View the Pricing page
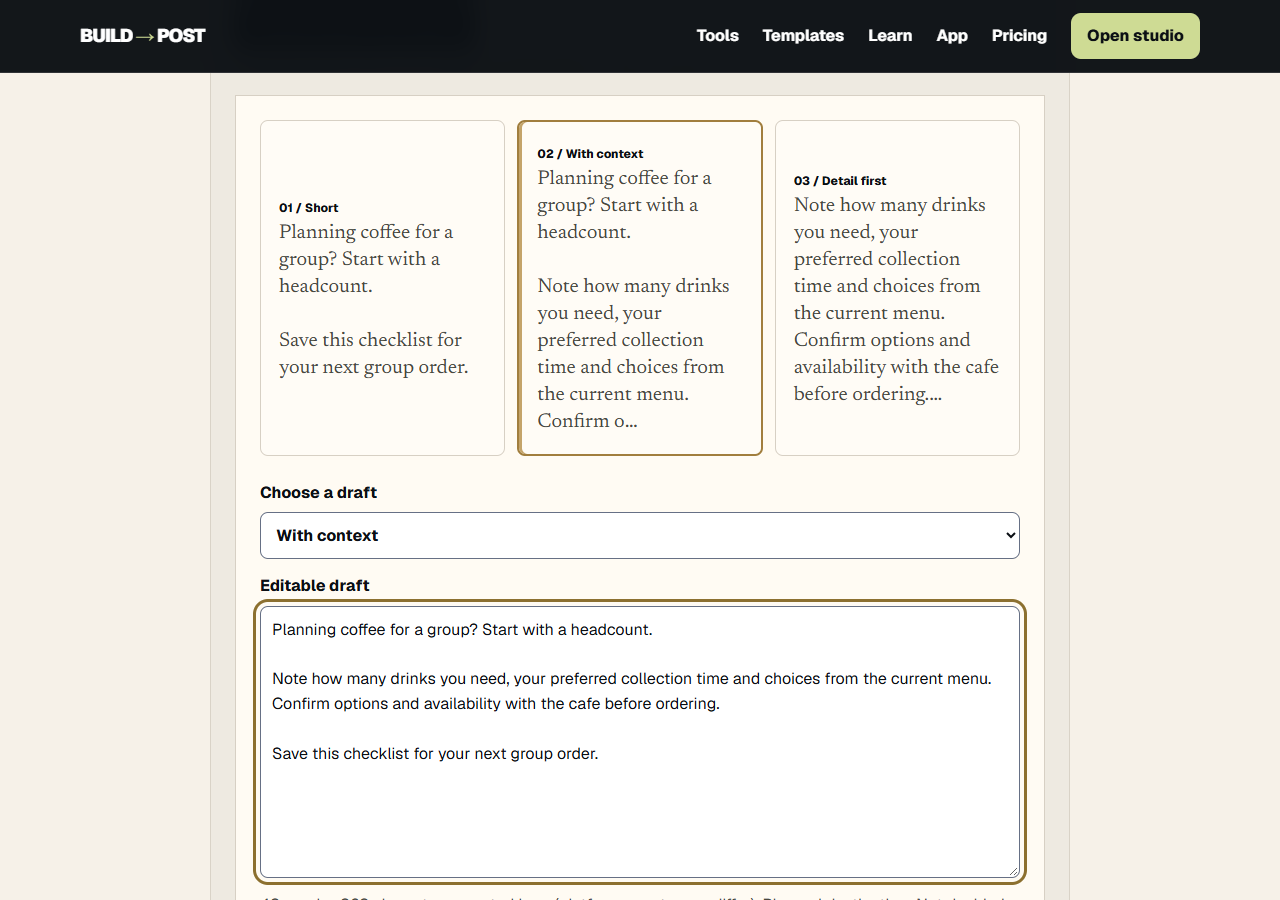Viewport: 1280px width, 900px height. [1019, 36]
